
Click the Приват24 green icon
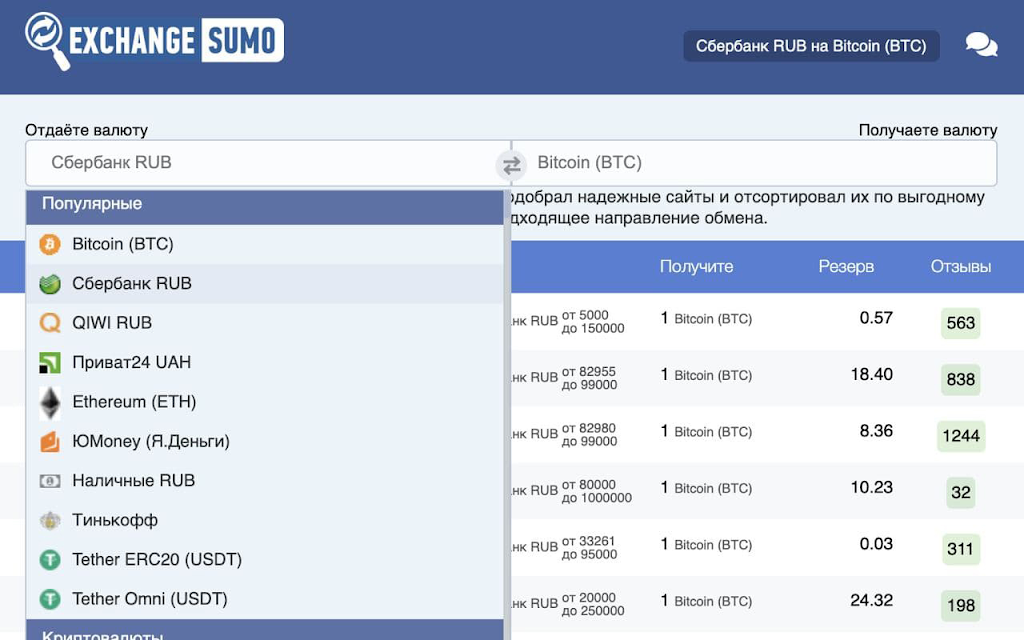click(x=50, y=362)
